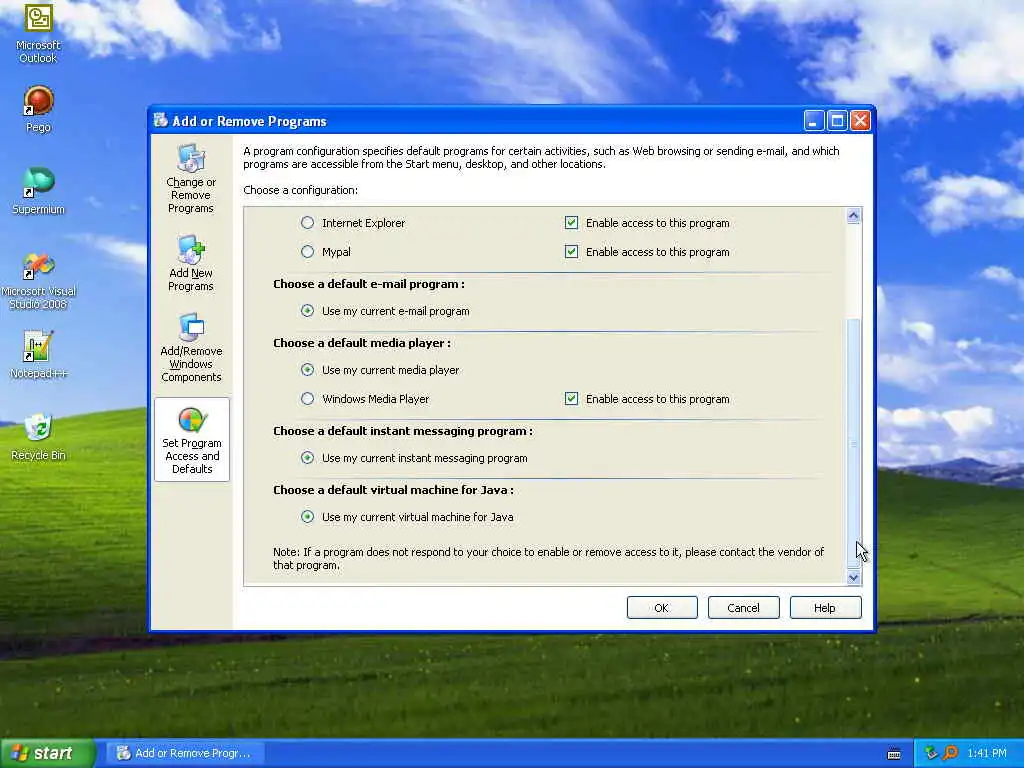
Task: Click the Add or Remove Programs title icon
Action: click(x=161, y=120)
